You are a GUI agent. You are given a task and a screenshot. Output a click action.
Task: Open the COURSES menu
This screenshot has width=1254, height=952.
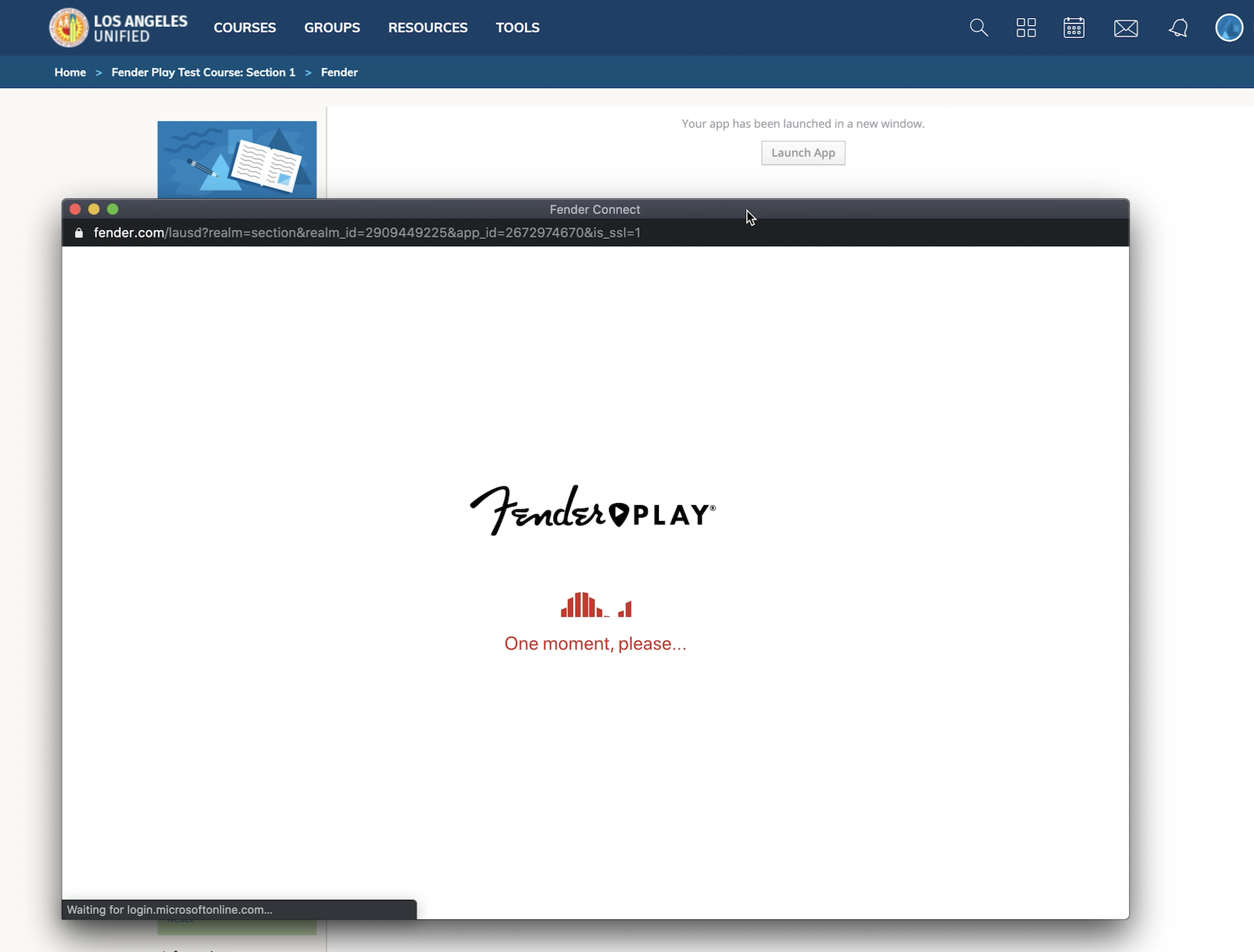coord(245,28)
